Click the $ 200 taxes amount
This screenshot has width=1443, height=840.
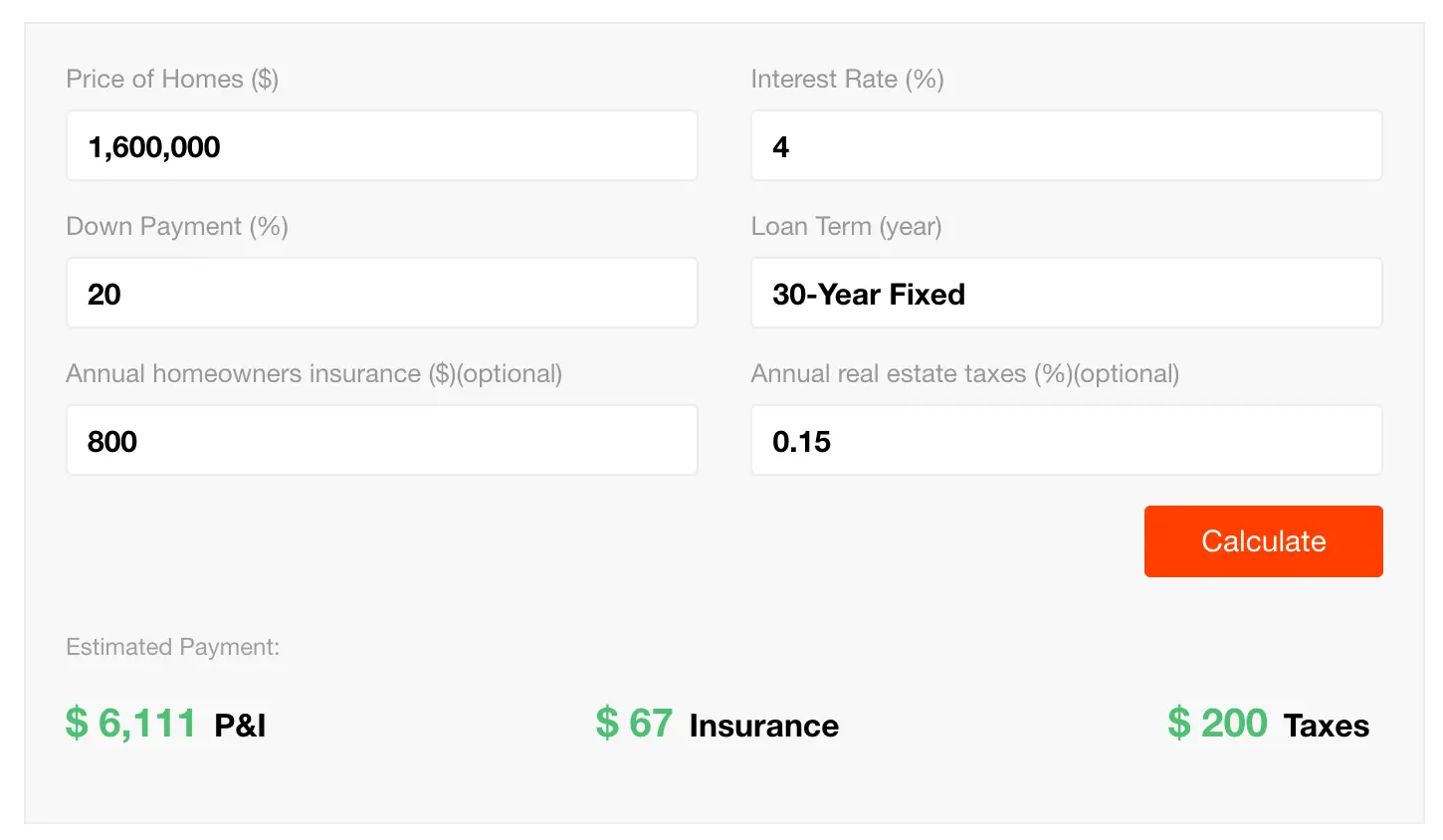tap(1217, 724)
